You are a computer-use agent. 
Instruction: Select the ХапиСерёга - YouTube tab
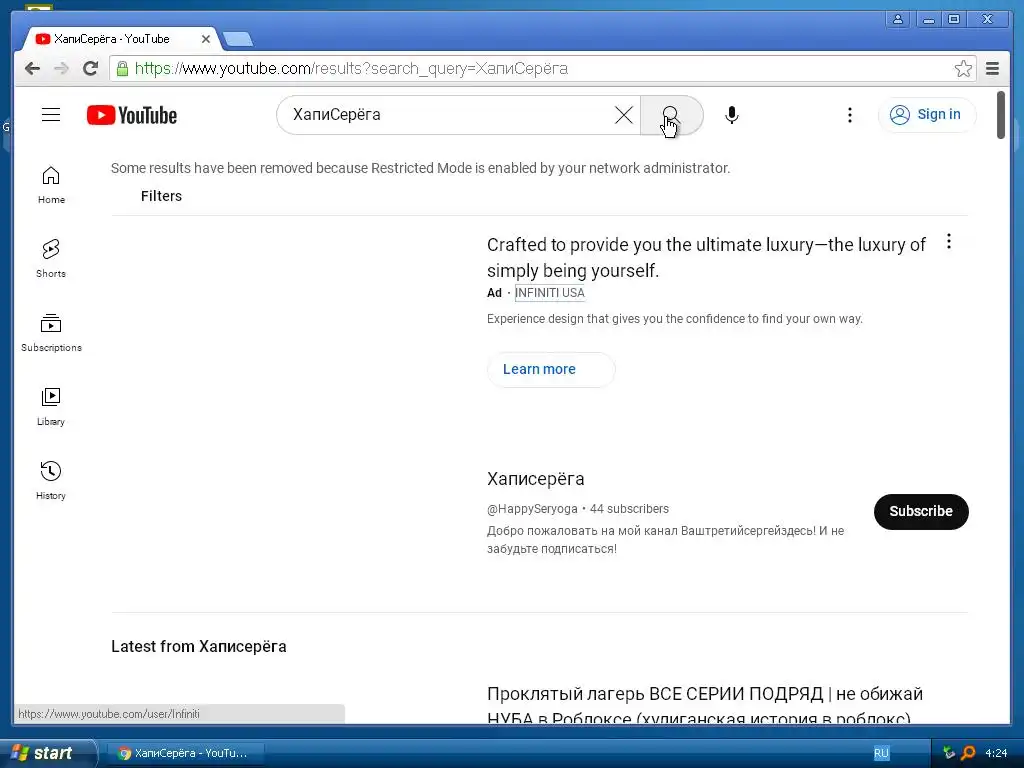point(112,39)
